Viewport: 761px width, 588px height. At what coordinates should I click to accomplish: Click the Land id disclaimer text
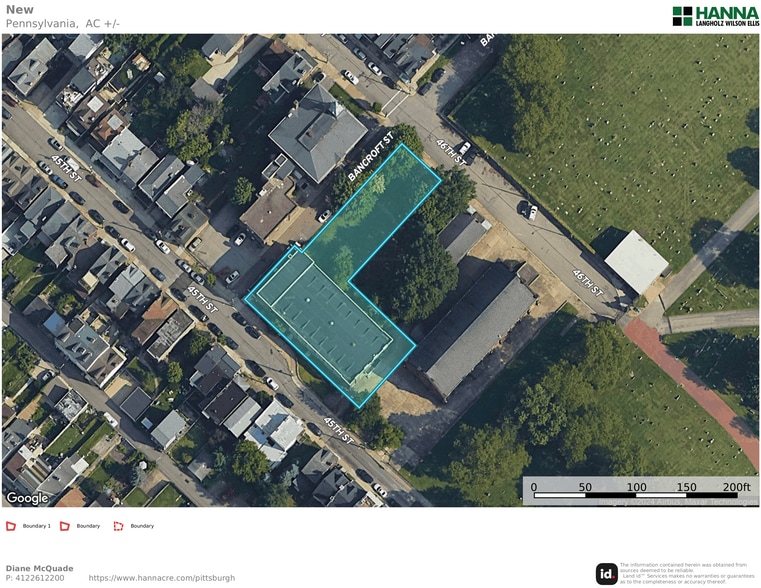(687, 573)
